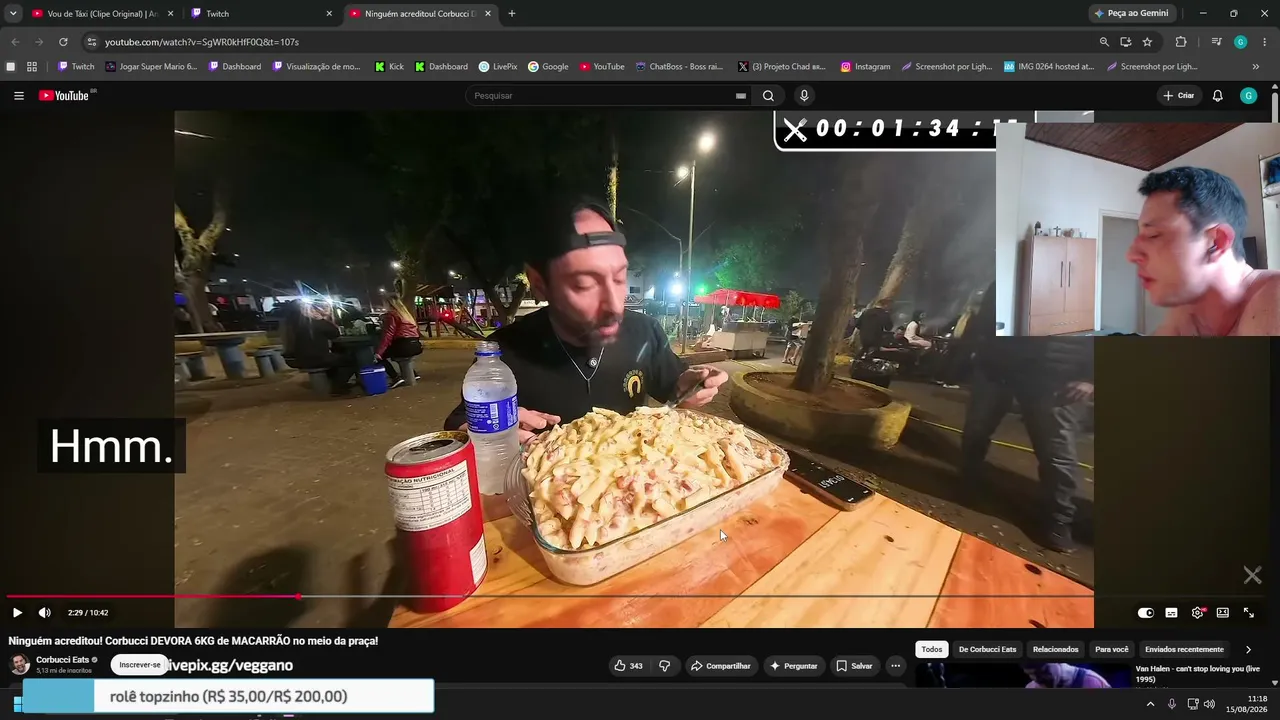Go back to the previous page
This screenshot has height=720, width=1280.
[15, 42]
